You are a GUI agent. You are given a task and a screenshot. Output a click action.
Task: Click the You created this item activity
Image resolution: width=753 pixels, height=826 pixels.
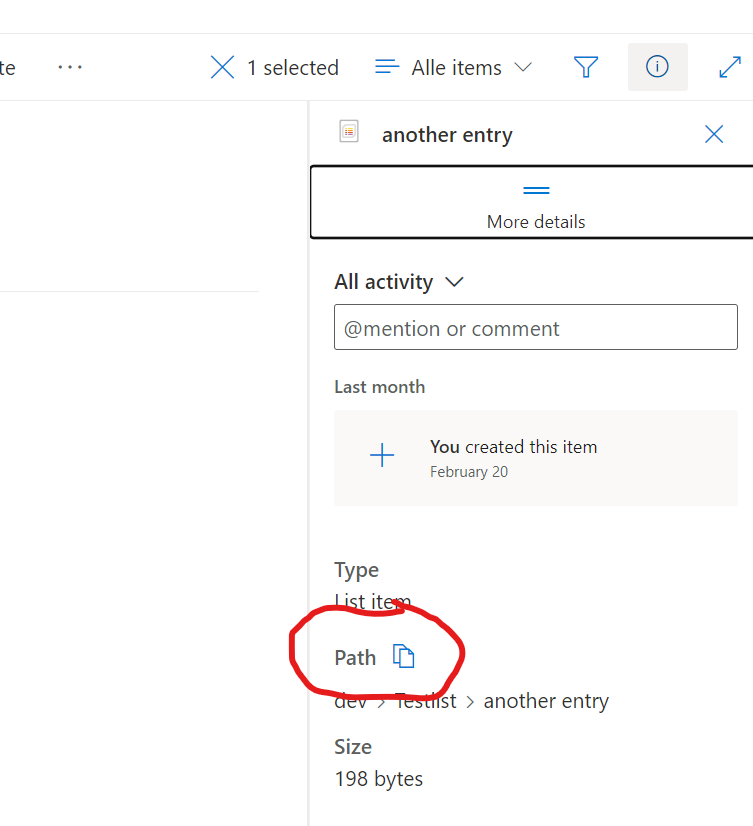coord(535,458)
